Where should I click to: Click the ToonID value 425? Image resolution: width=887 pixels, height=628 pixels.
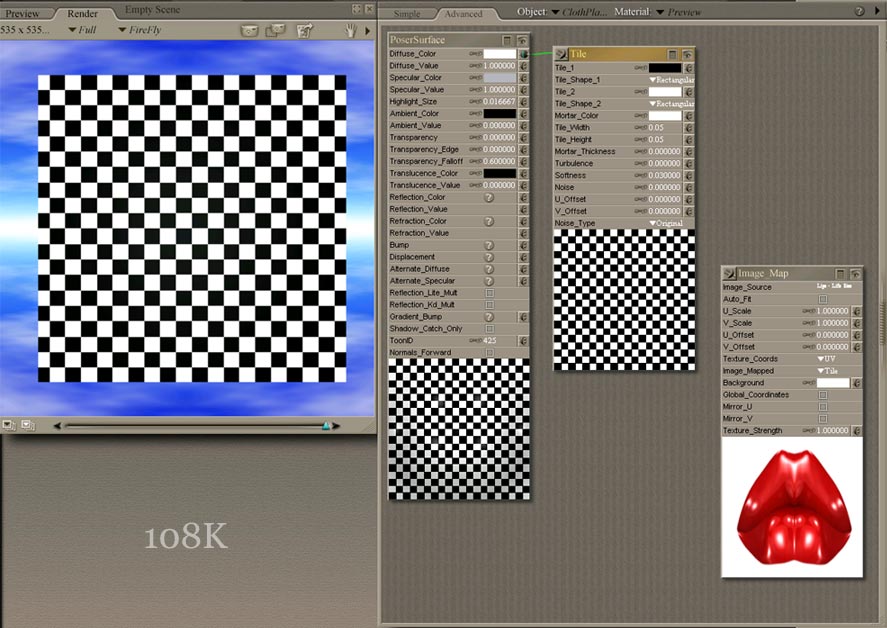point(490,341)
